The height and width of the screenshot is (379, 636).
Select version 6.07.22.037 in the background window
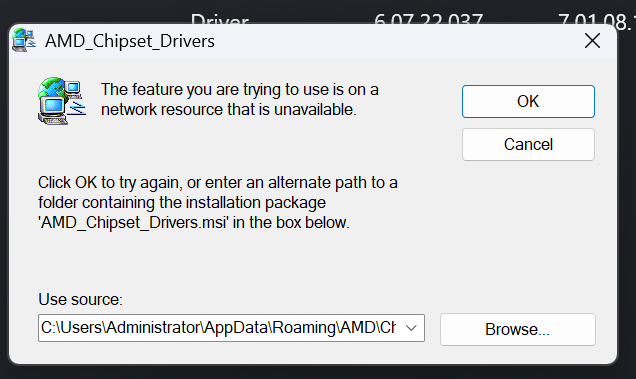(x=428, y=19)
